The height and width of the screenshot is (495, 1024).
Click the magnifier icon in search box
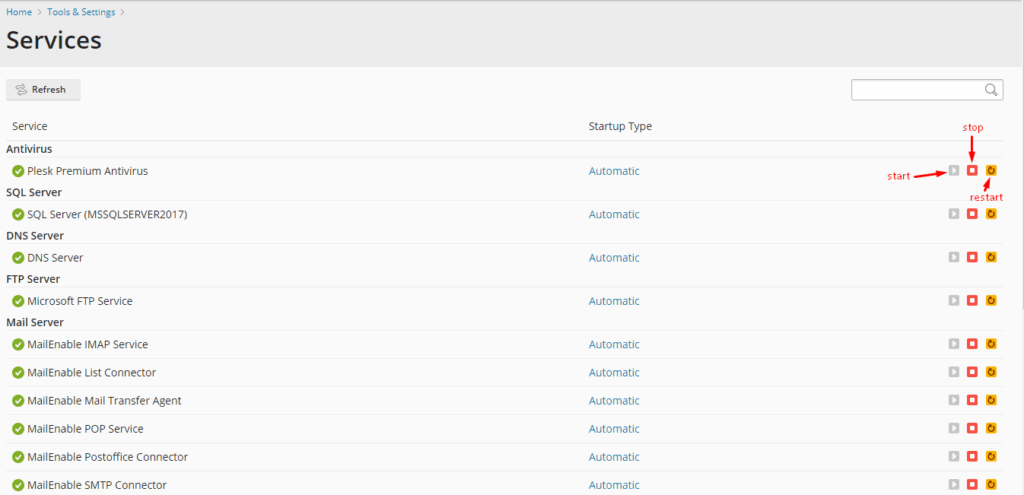coord(991,89)
